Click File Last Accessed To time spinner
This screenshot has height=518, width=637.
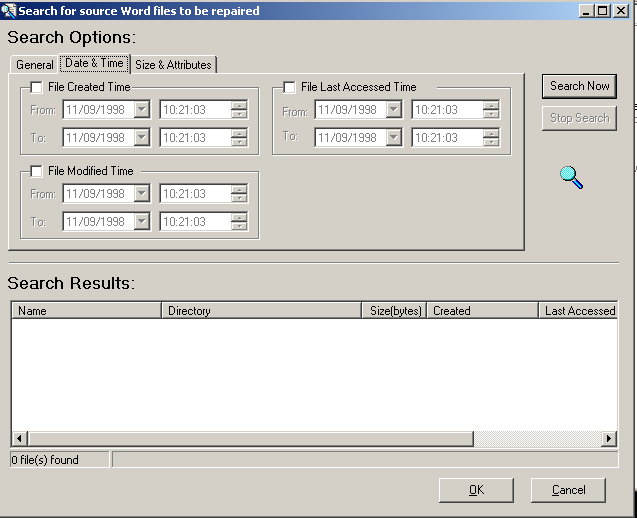(491, 137)
